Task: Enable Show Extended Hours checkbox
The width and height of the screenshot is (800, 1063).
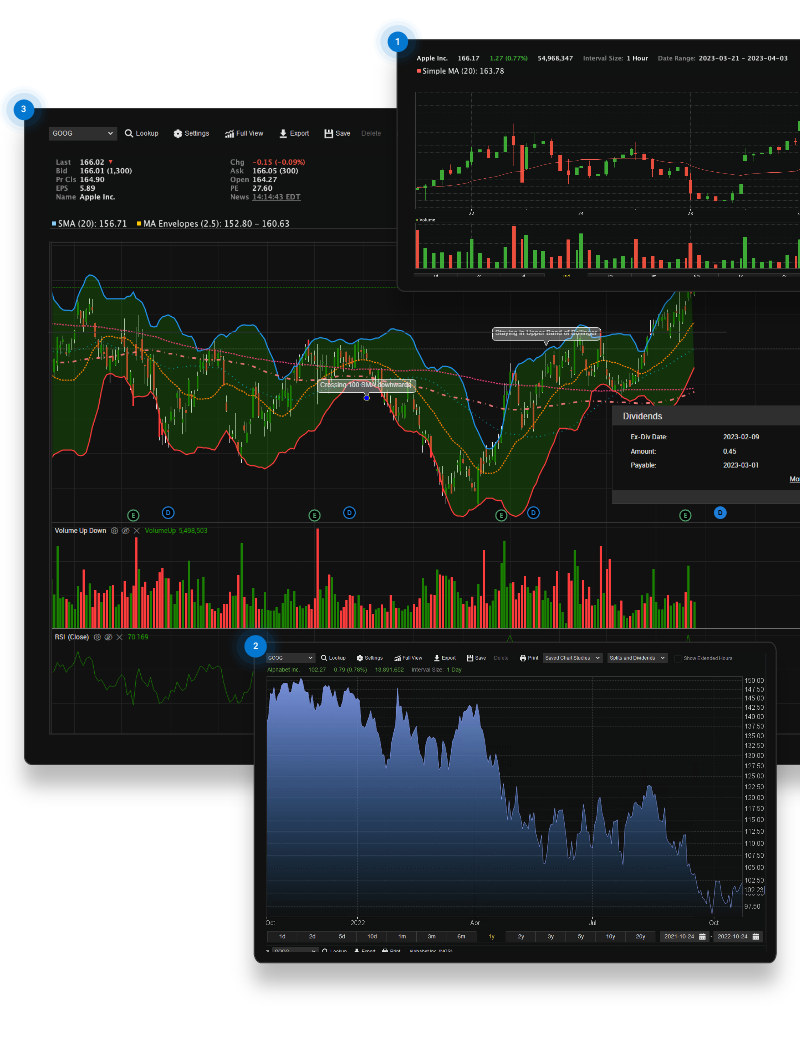Action: click(x=676, y=658)
